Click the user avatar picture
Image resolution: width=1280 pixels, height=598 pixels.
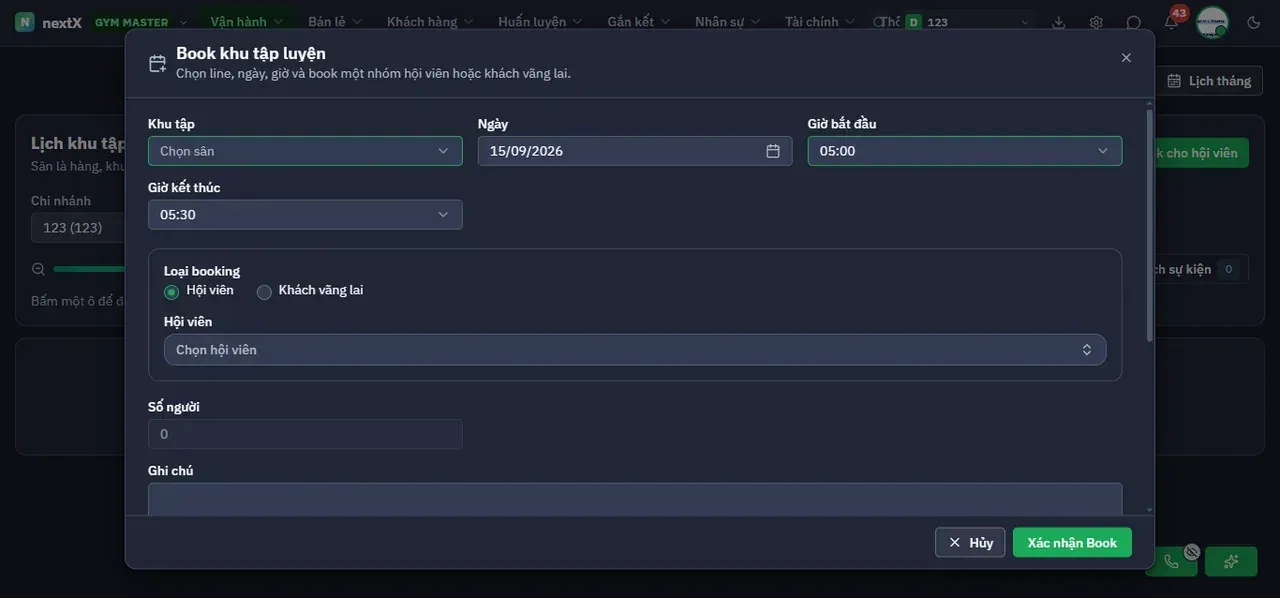1212,22
